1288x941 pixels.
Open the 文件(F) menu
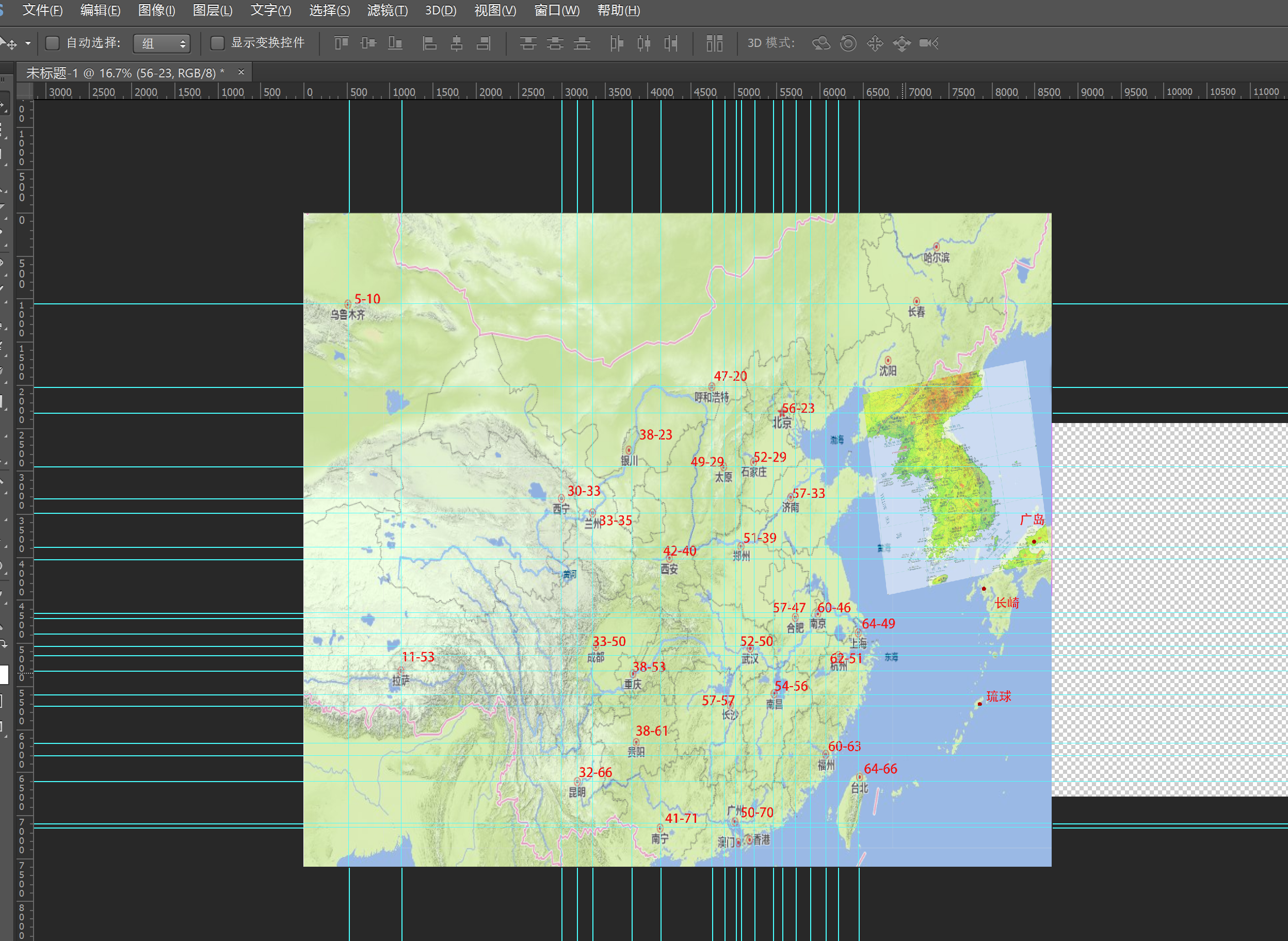click(x=43, y=10)
